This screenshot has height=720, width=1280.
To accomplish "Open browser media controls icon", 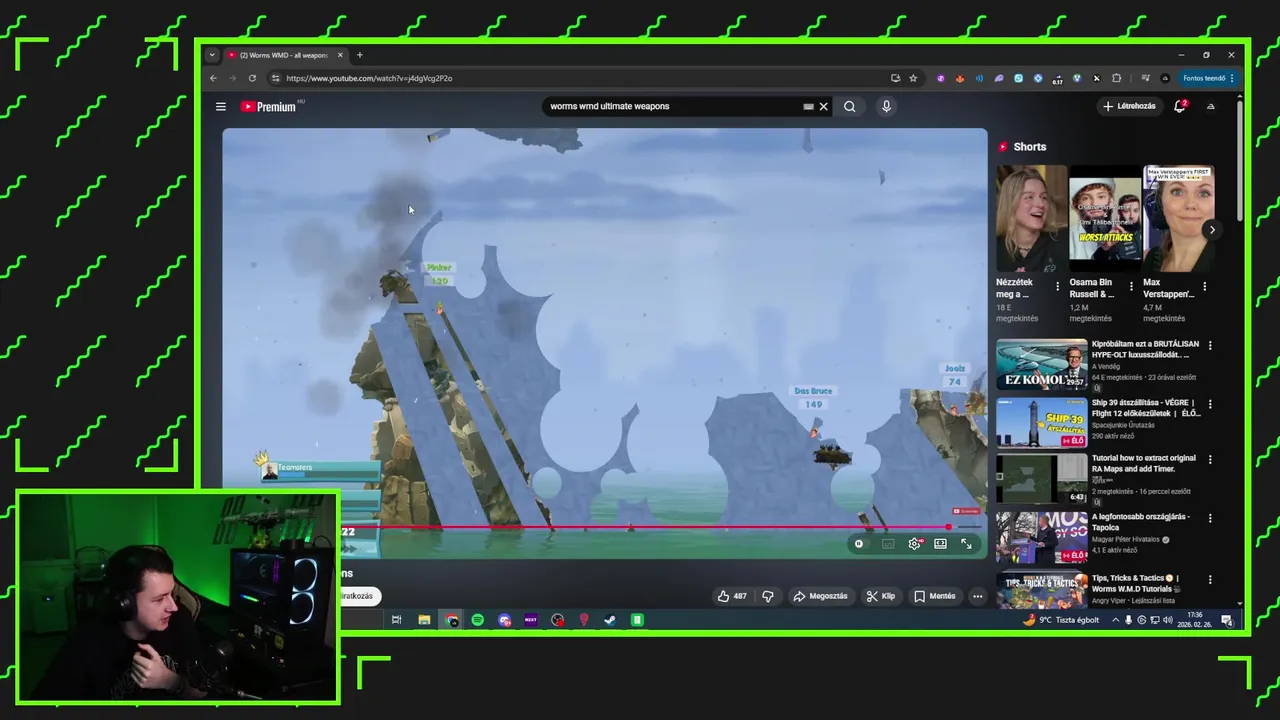I will (x=1145, y=78).
